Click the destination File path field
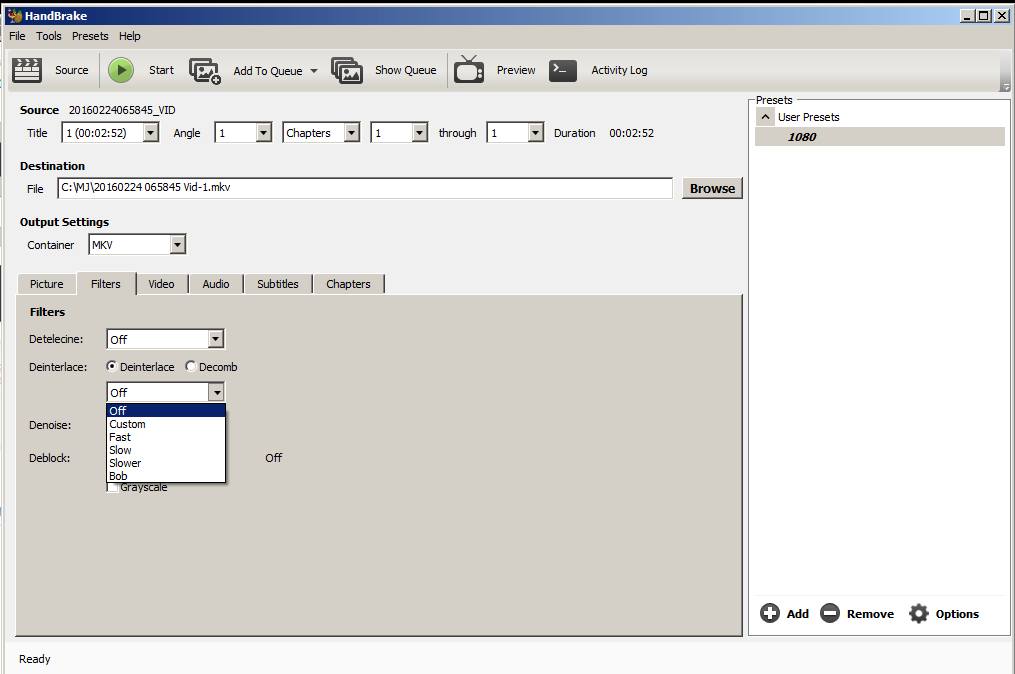Viewport: 1015px width, 674px height. [365, 188]
